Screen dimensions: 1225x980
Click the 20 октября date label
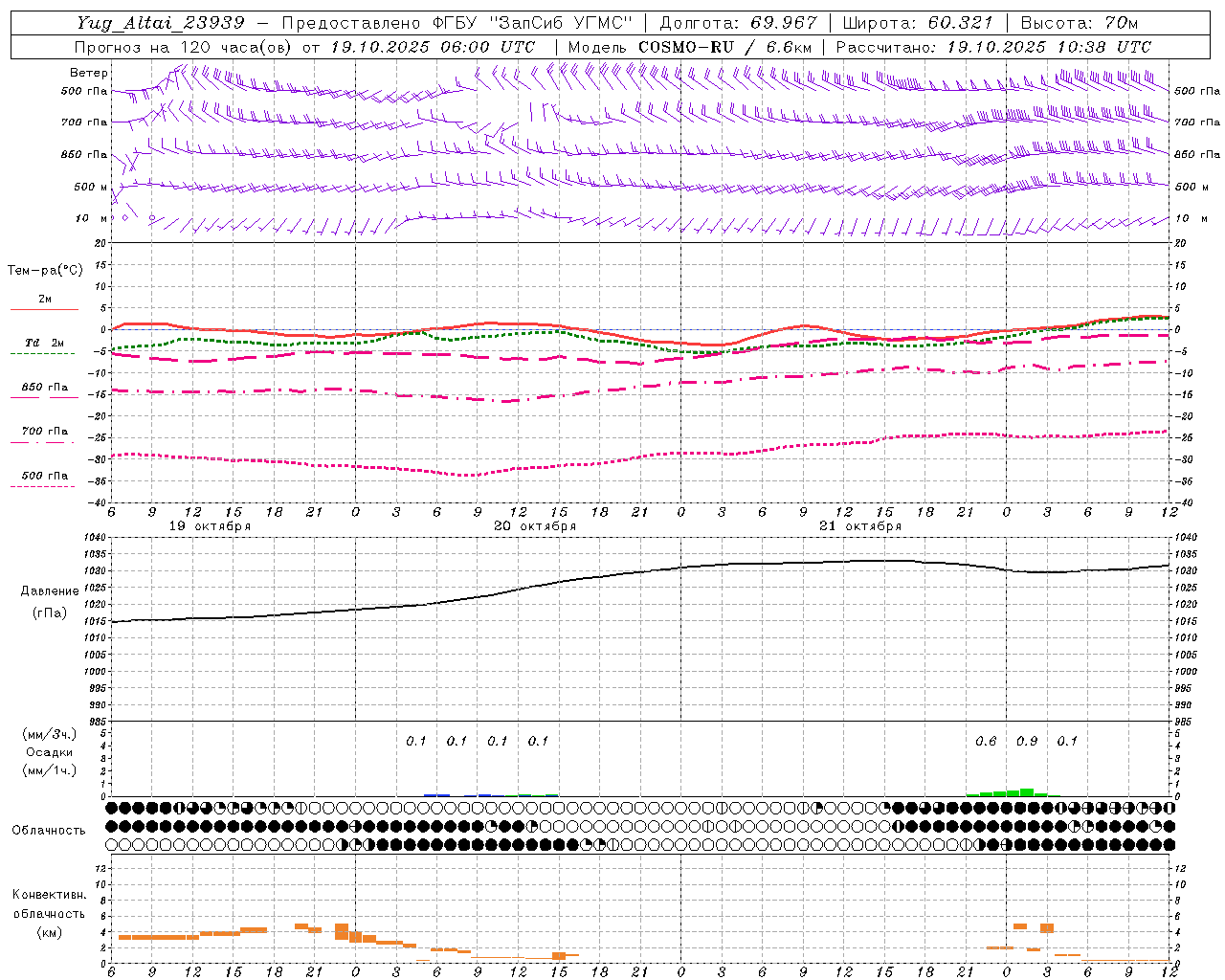click(535, 526)
